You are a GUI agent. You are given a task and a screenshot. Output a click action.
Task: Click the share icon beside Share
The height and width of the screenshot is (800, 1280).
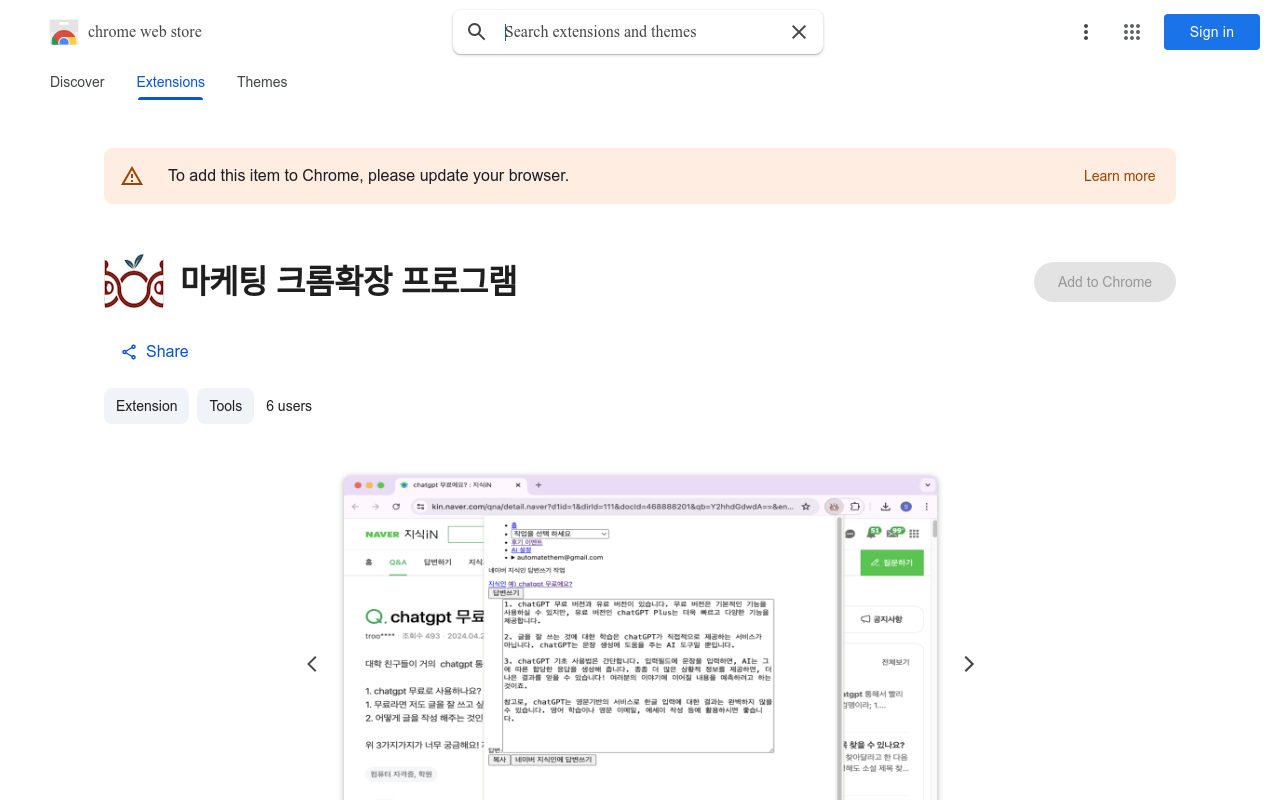click(129, 352)
